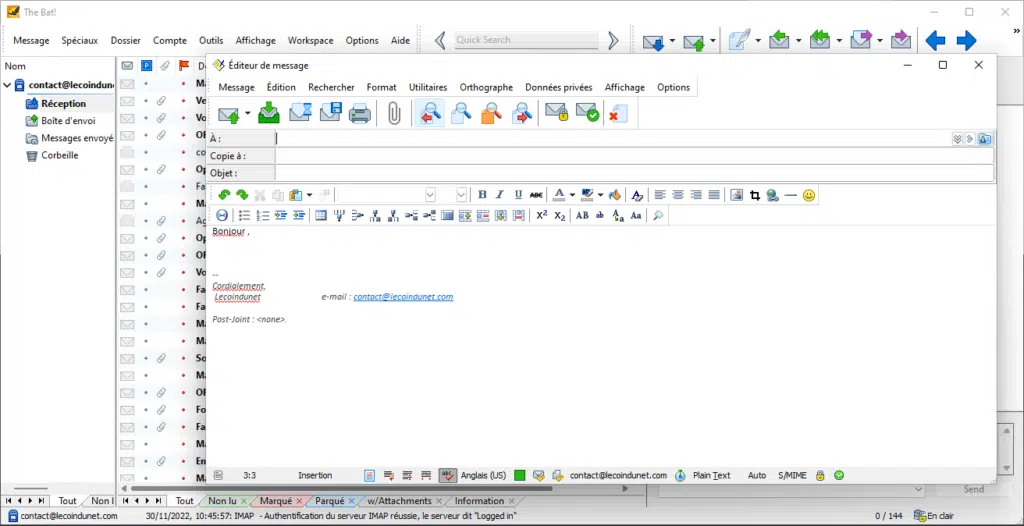Insert picture in the editor toolbar
The image size is (1024, 526).
point(737,195)
